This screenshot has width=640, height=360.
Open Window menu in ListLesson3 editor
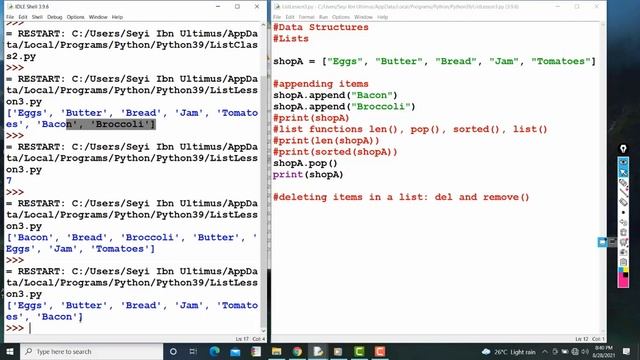(x=363, y=17)
